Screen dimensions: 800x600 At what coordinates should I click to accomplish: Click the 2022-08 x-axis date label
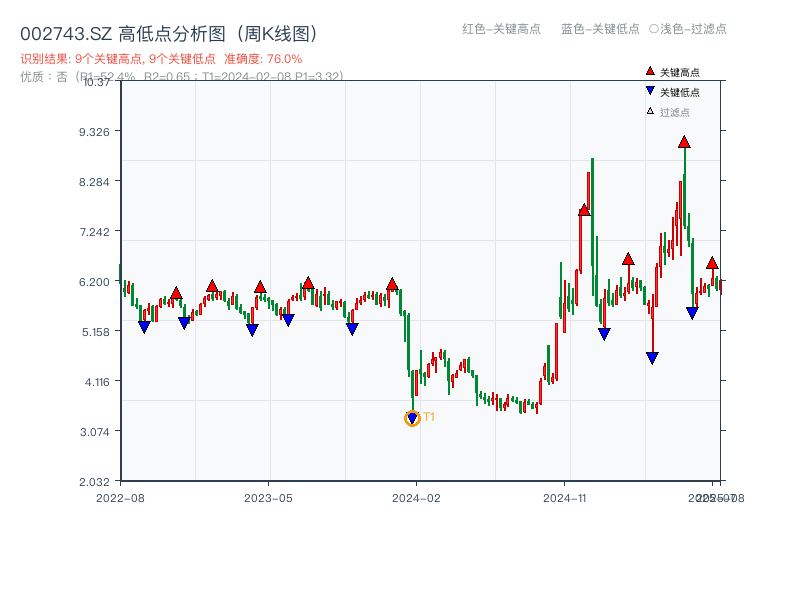[120, 498]
